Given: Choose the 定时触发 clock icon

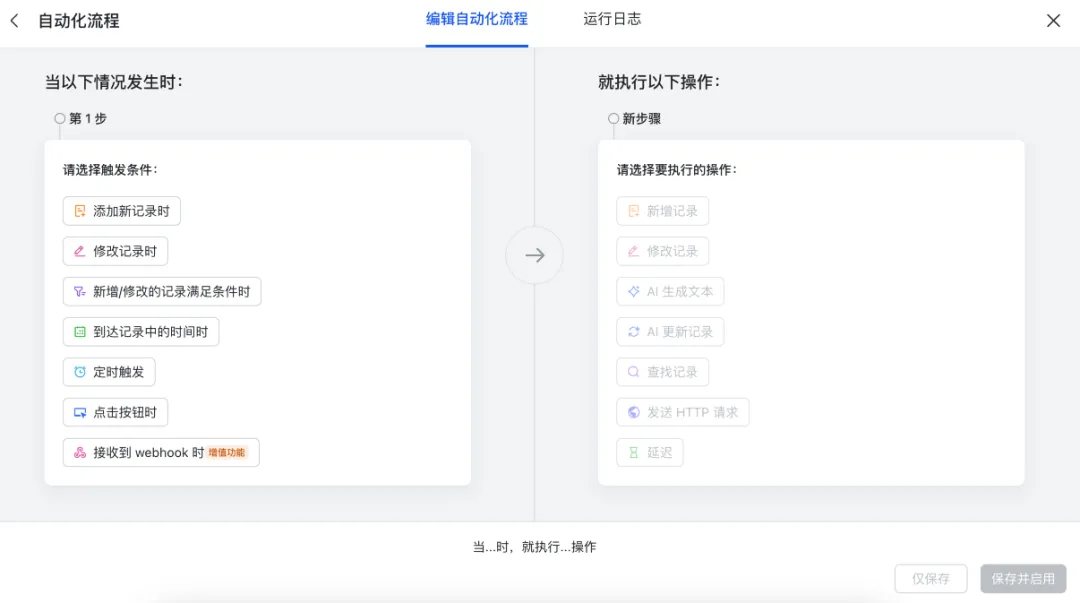Looking at the screenshot, I should point(80,372).
